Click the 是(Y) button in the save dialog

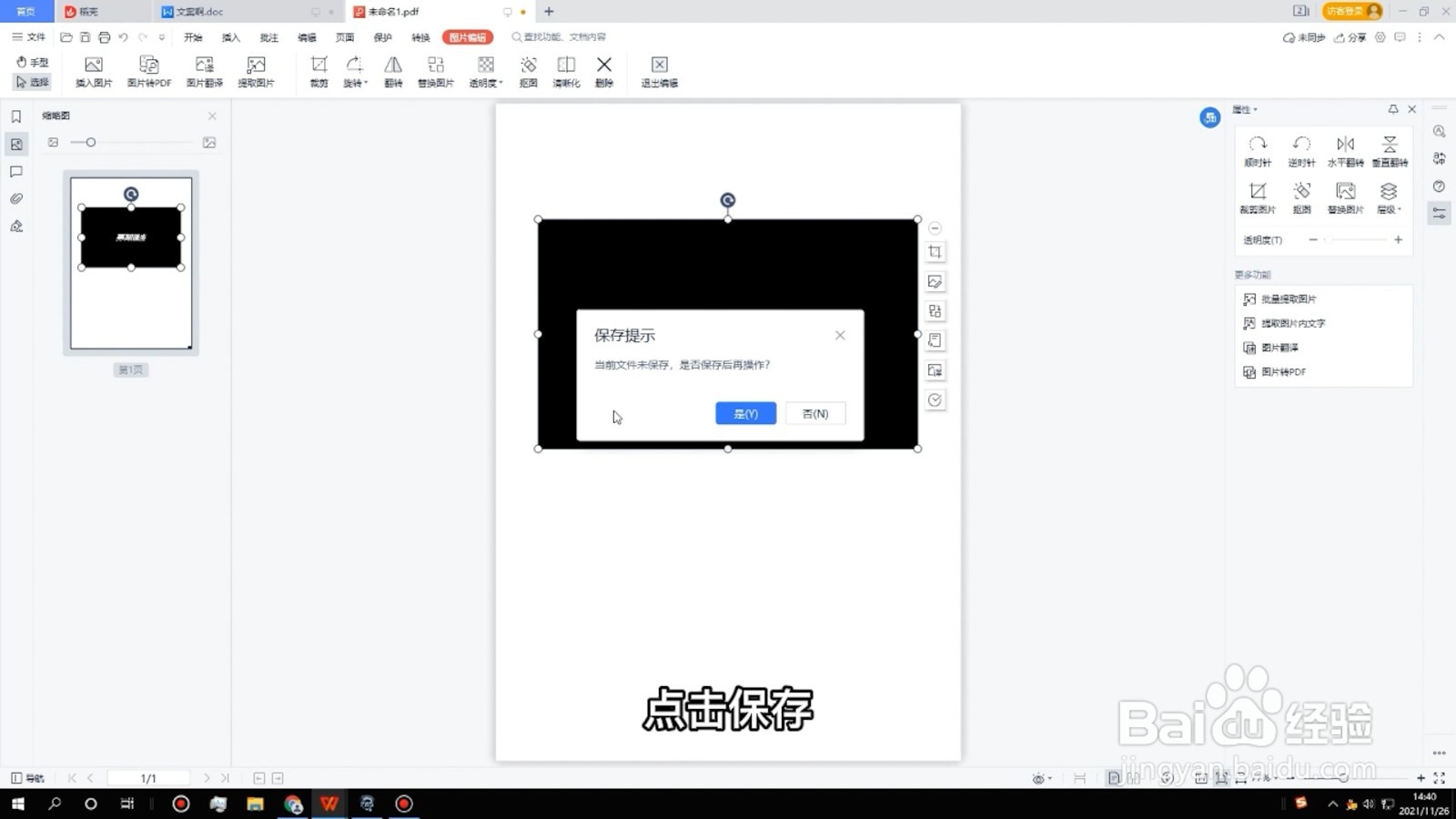click(x=745, y=413)
